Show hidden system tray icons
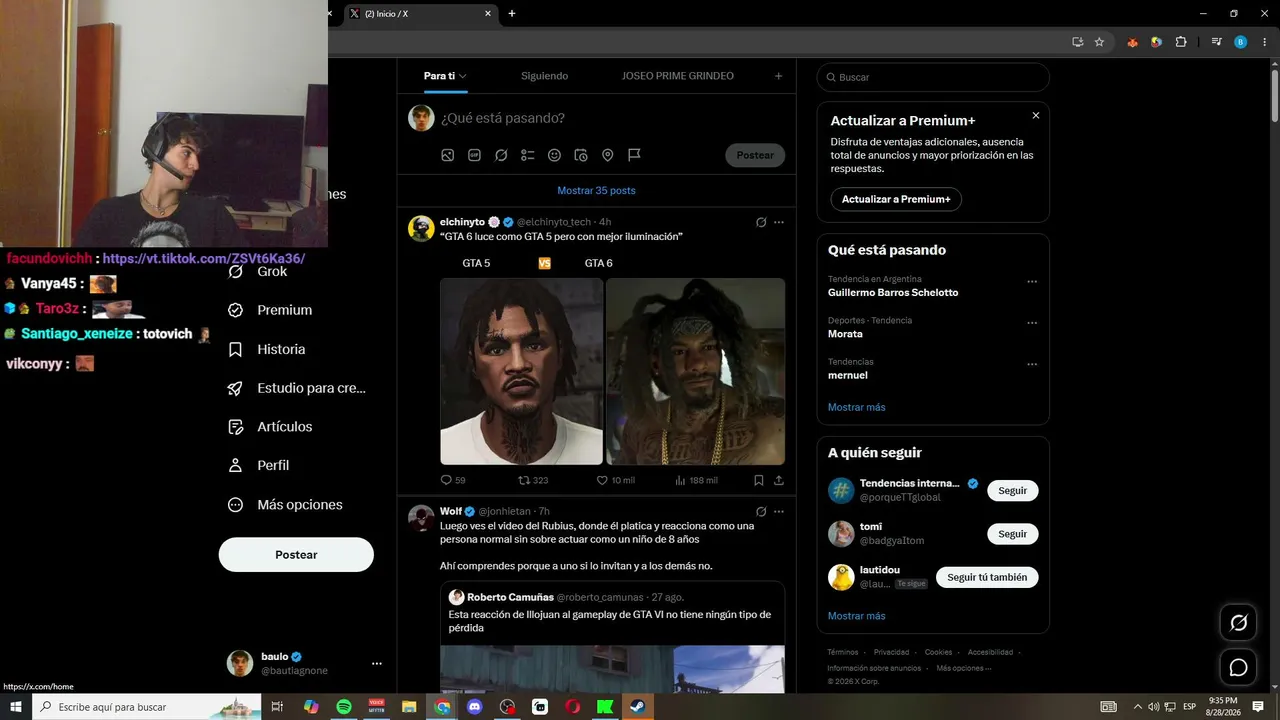The width and height of the screenshot is (1280, 720). coord(1137,707)
